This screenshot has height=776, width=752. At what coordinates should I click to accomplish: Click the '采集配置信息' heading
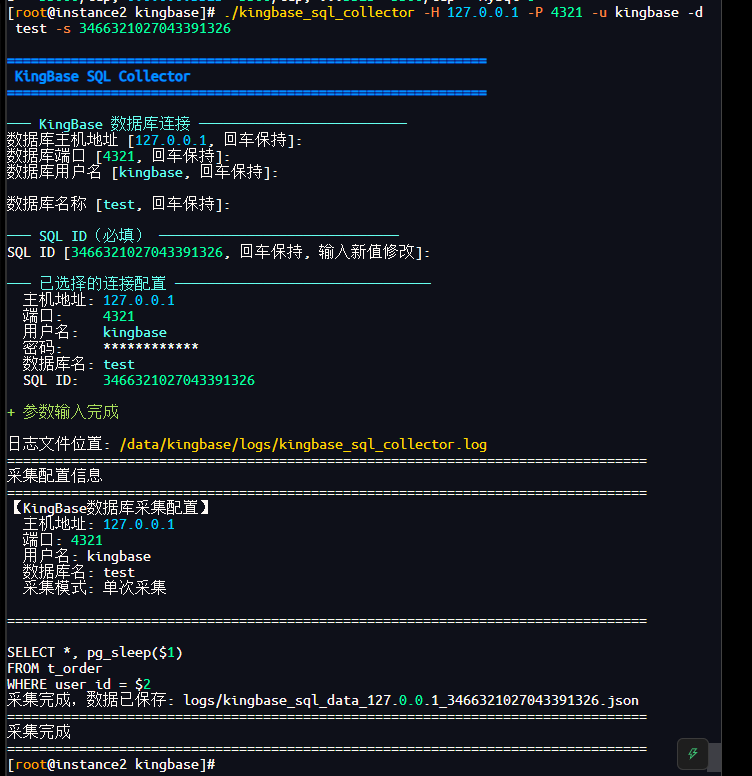54,476
